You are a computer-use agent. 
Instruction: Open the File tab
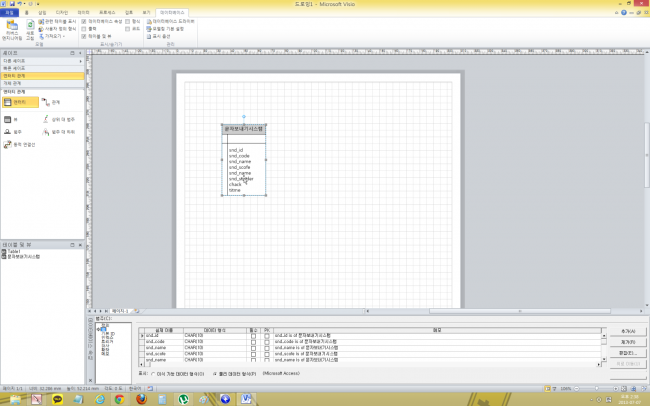point(9,11)
